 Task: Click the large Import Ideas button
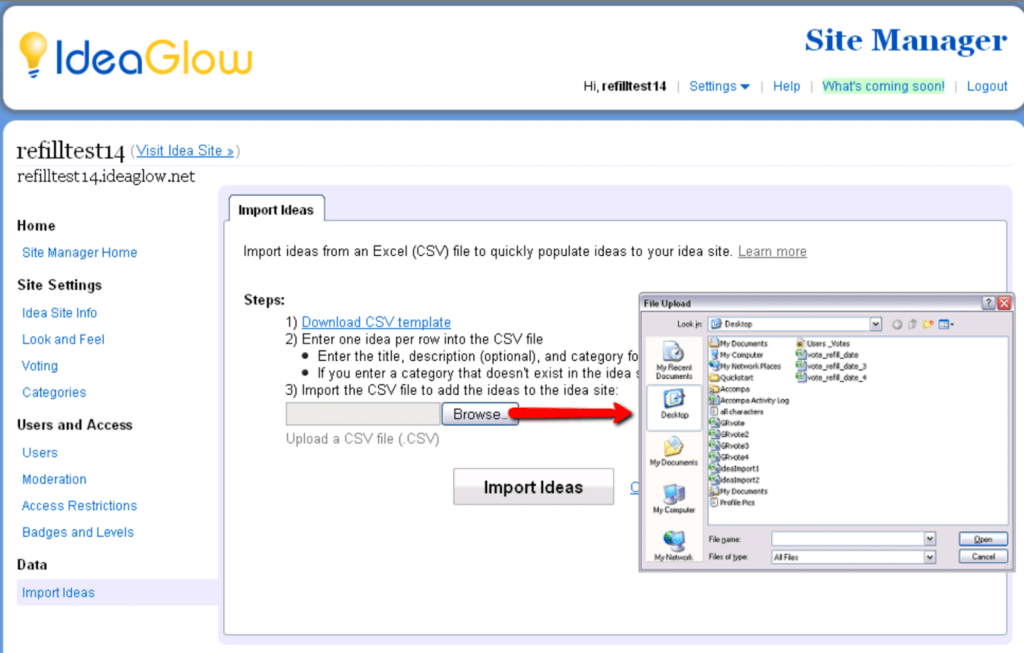click(x=534, y=487)
